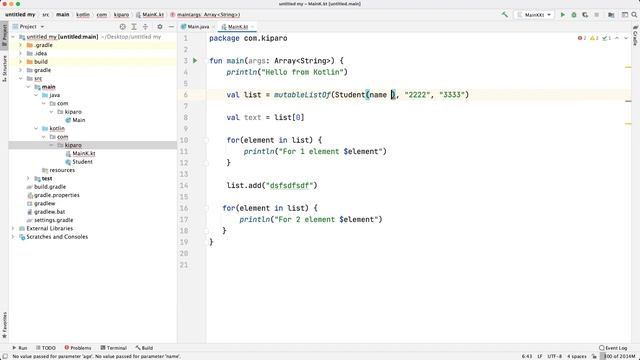Click the IDE window layout icon
The width and height of the screenshot is (640, 360).
[624, 15]
